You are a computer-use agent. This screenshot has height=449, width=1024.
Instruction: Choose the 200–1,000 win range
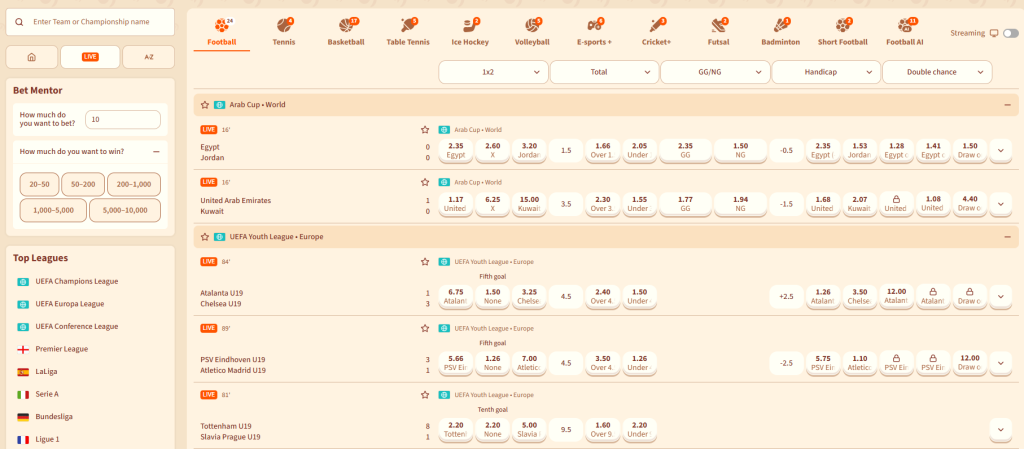(x=134, y=185)
